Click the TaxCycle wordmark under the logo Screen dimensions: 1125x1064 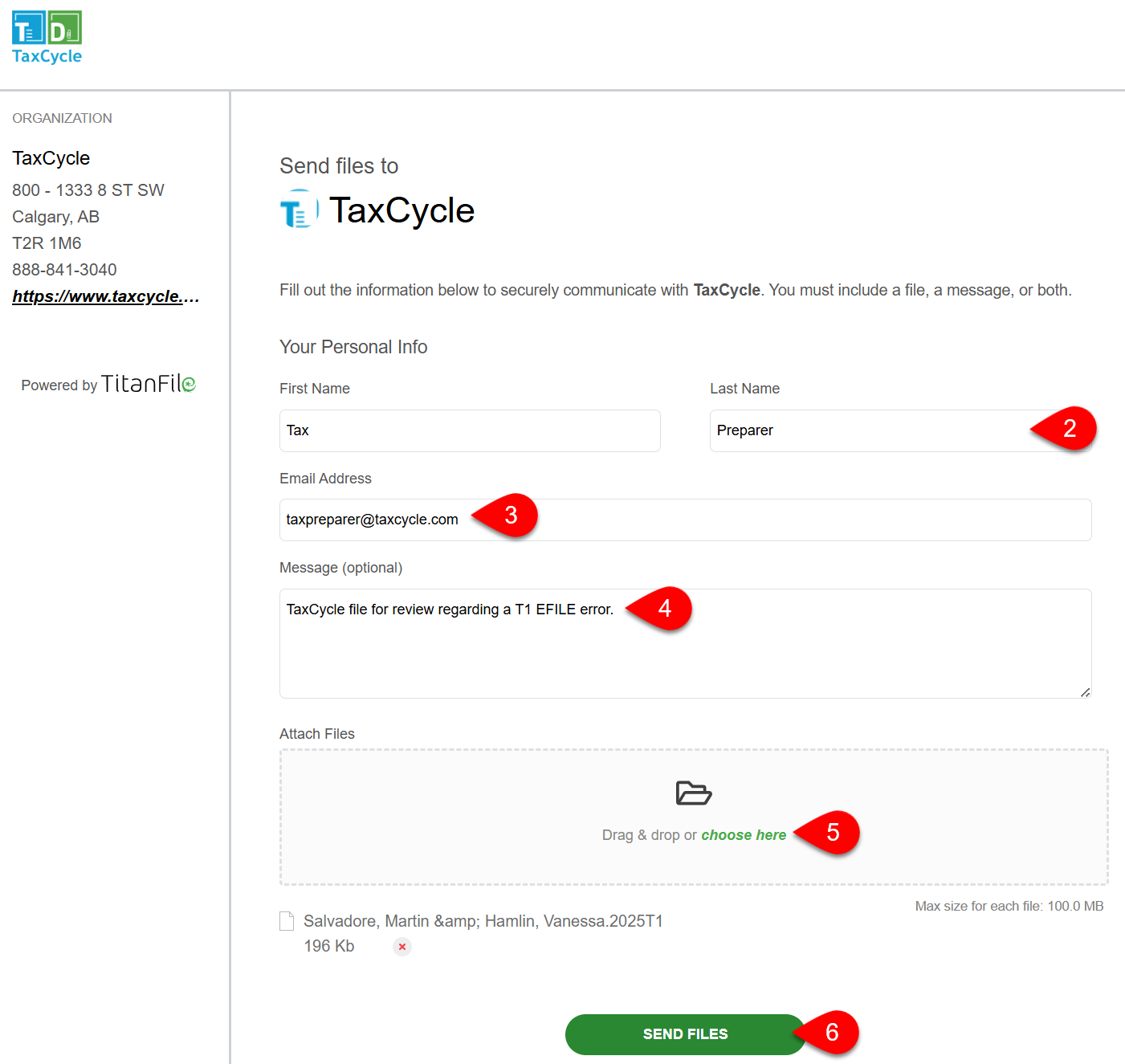coord(46,56)
